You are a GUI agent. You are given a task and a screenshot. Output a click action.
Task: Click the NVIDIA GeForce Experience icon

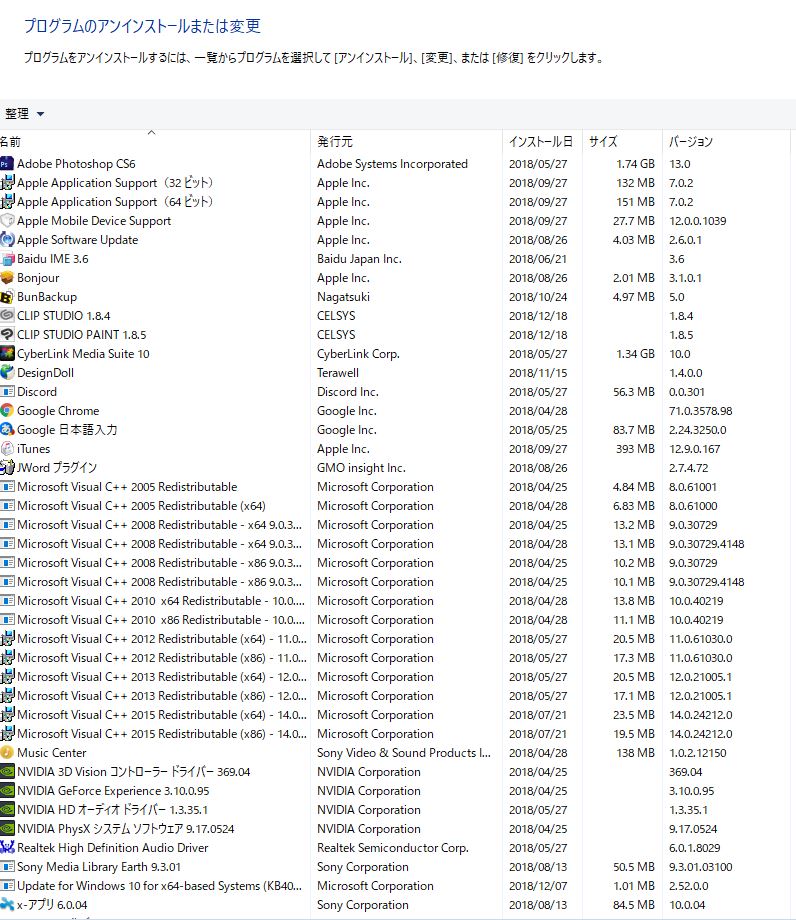[x=7, y=791]
